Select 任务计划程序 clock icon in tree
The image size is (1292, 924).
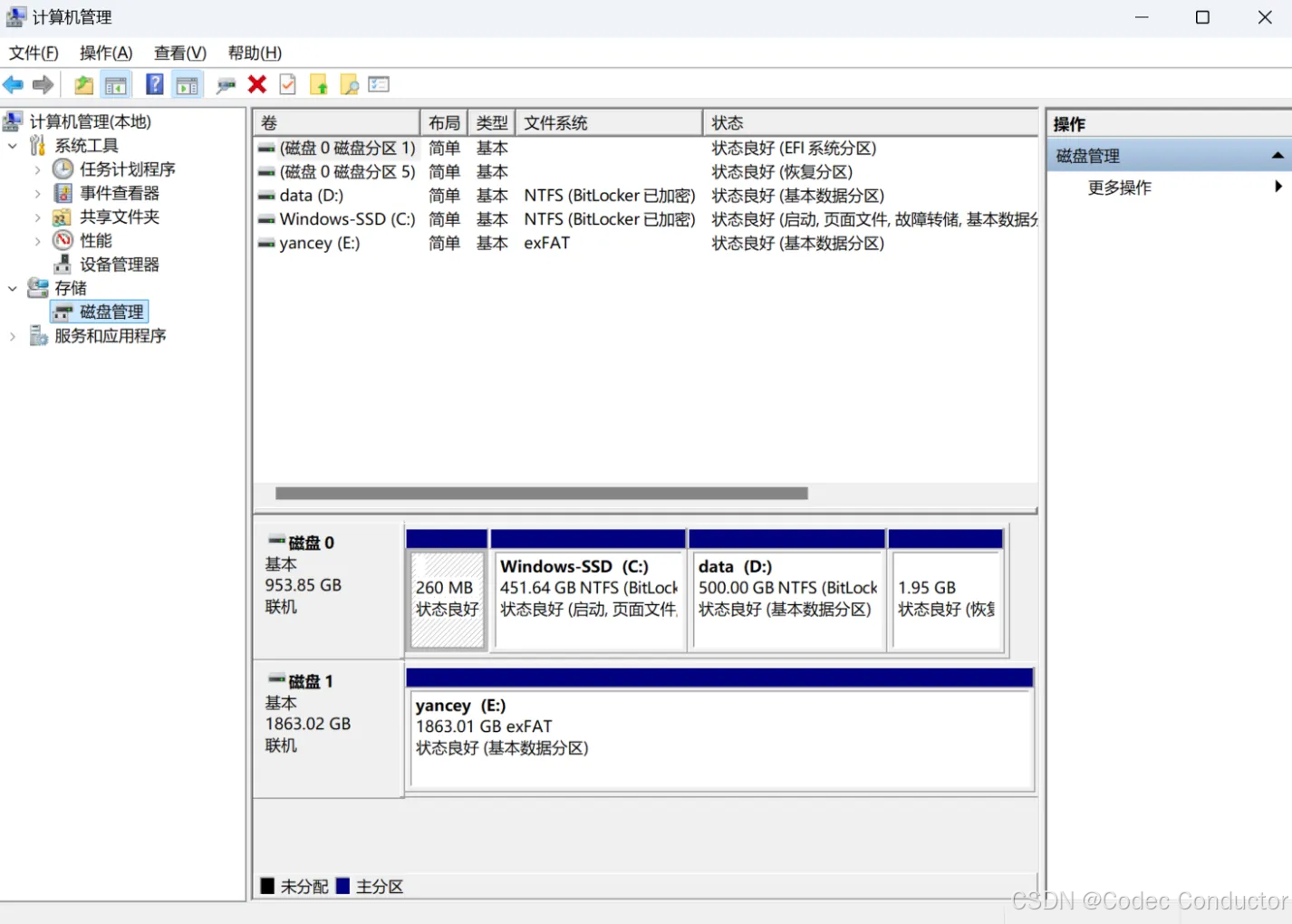63,169
